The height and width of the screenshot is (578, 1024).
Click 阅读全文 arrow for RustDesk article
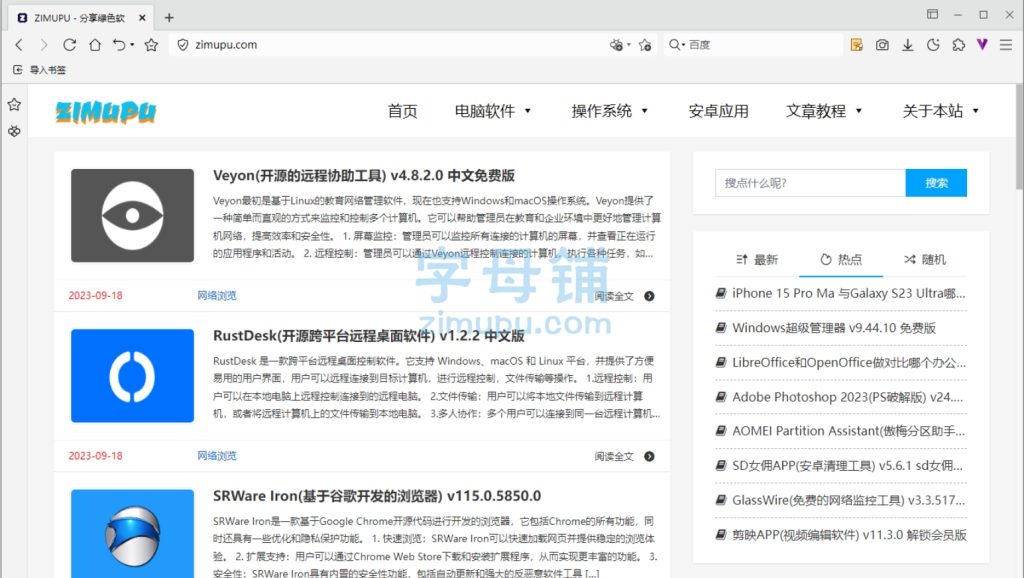(x=648, y=456)
